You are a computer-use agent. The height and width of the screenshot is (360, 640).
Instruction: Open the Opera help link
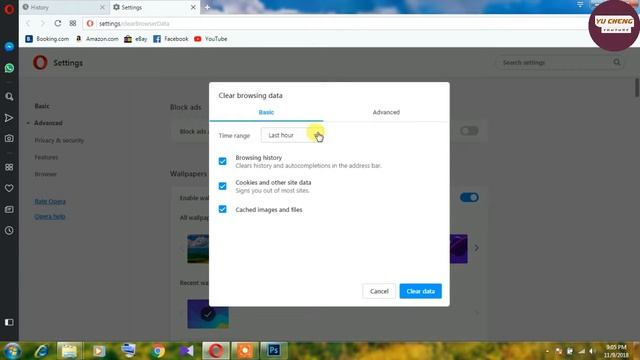(x=50, y=216)
